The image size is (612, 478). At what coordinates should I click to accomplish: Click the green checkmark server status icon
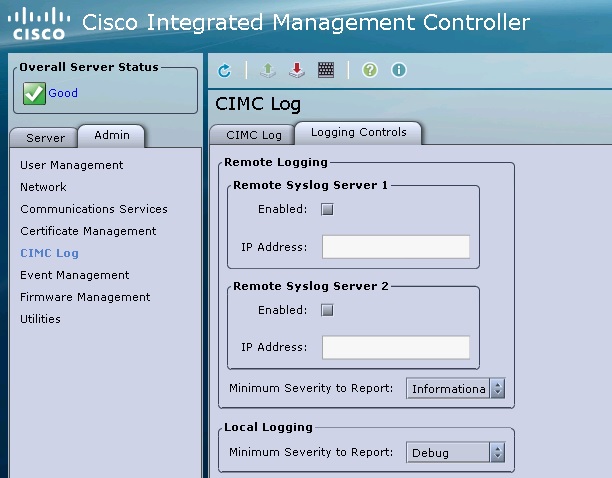coord(34,93)
